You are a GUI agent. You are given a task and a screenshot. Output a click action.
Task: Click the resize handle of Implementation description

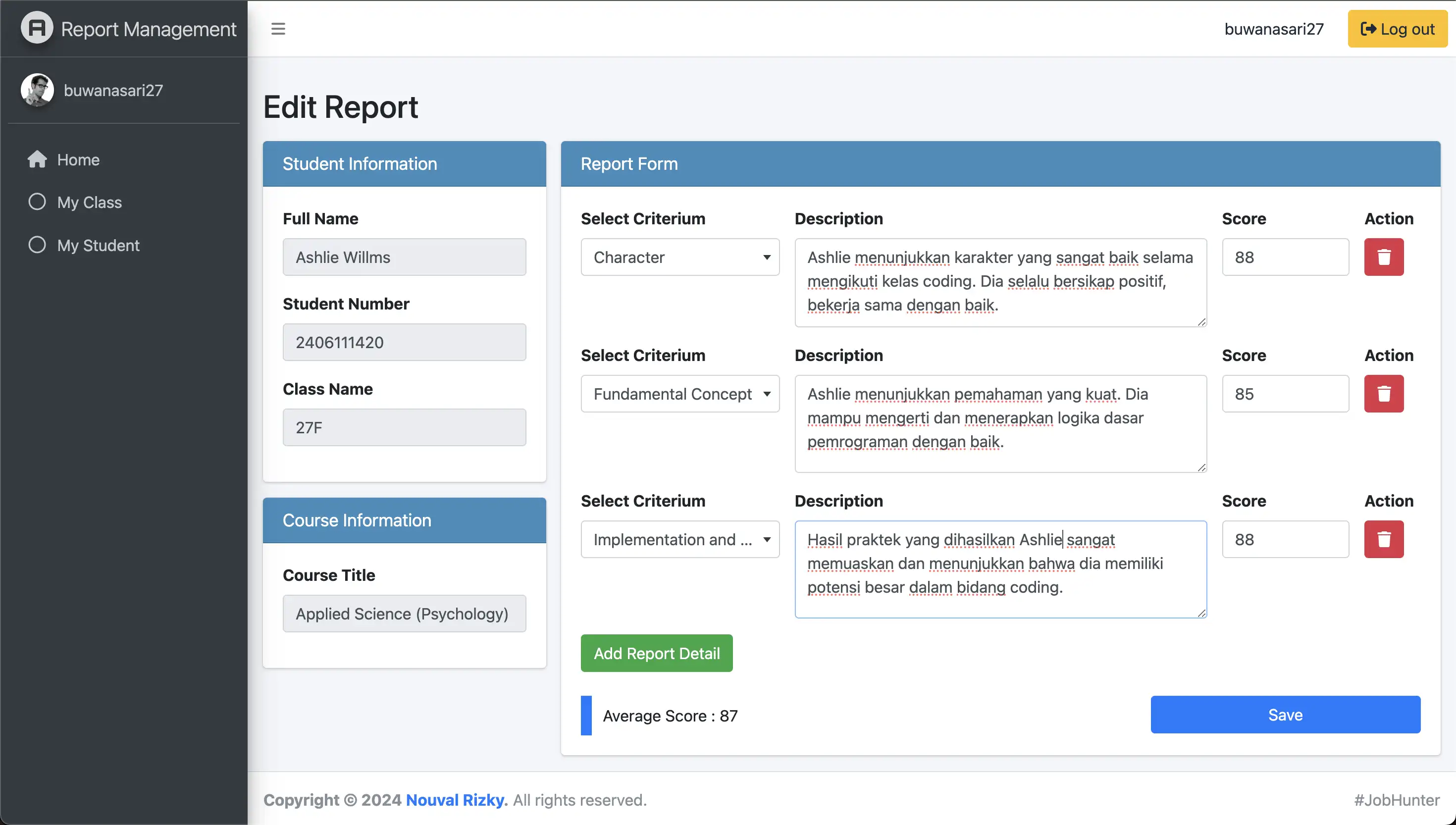point(1201,613)
